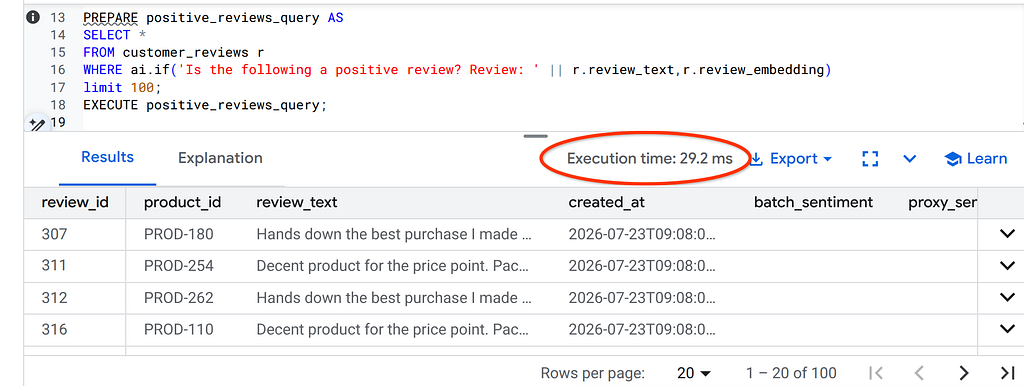Click review text in row 307
Screen dimensions: 1024x386
(x=394, y=234)
